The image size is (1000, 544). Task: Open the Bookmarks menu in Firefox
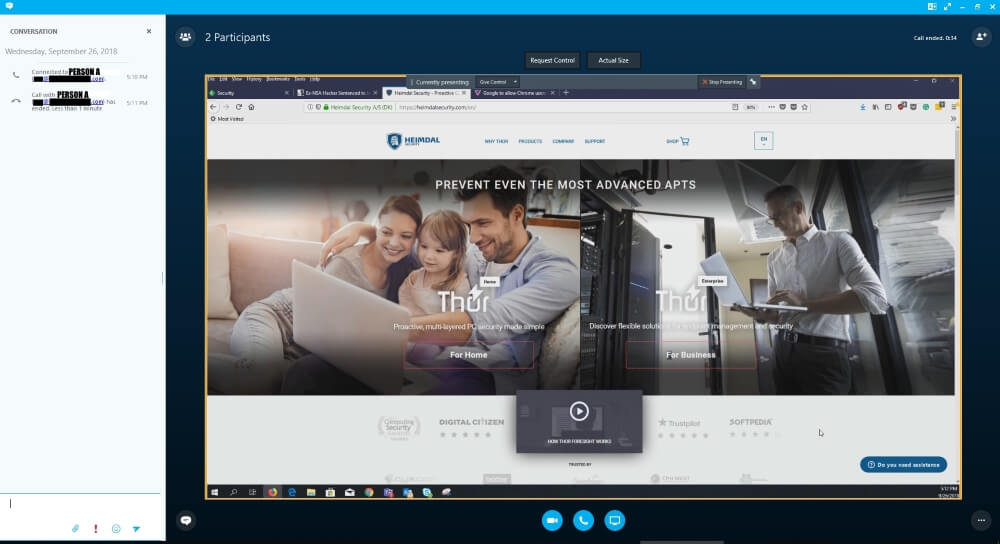277,78
